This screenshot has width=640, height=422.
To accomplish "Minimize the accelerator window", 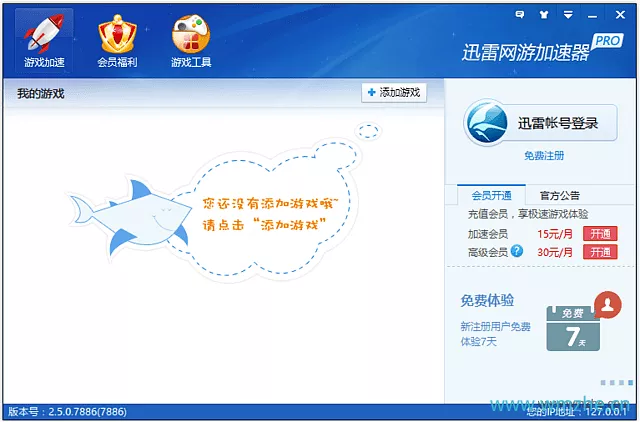I will [x=593, y=16].
